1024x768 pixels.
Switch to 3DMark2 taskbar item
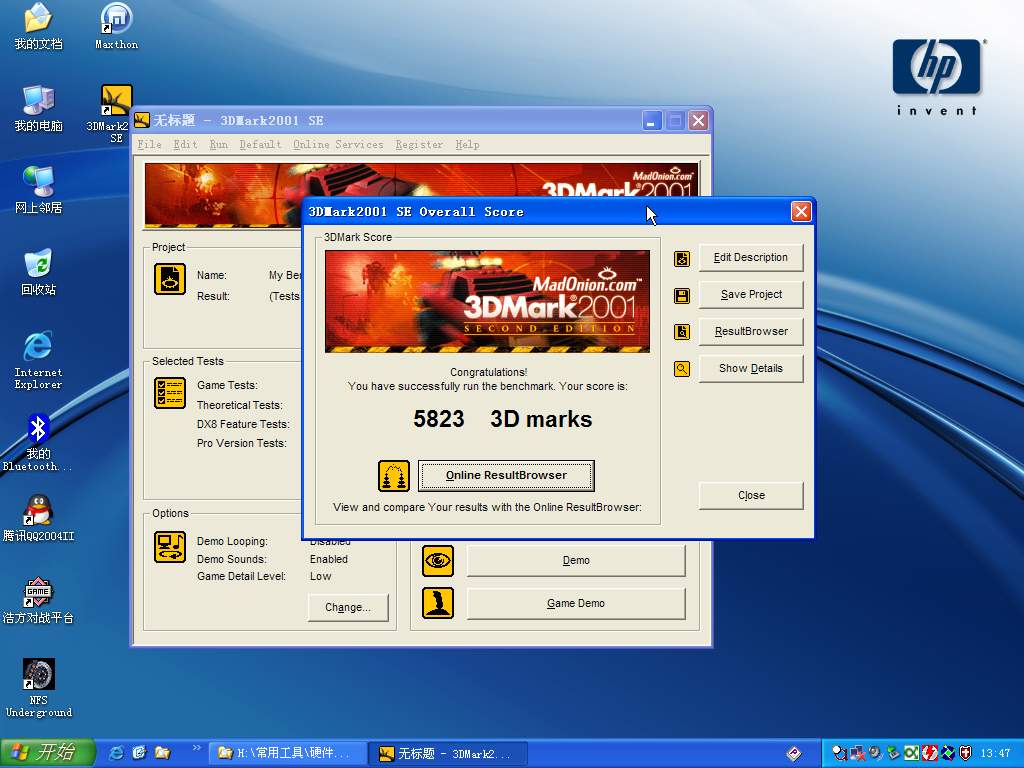coord(449,754)
